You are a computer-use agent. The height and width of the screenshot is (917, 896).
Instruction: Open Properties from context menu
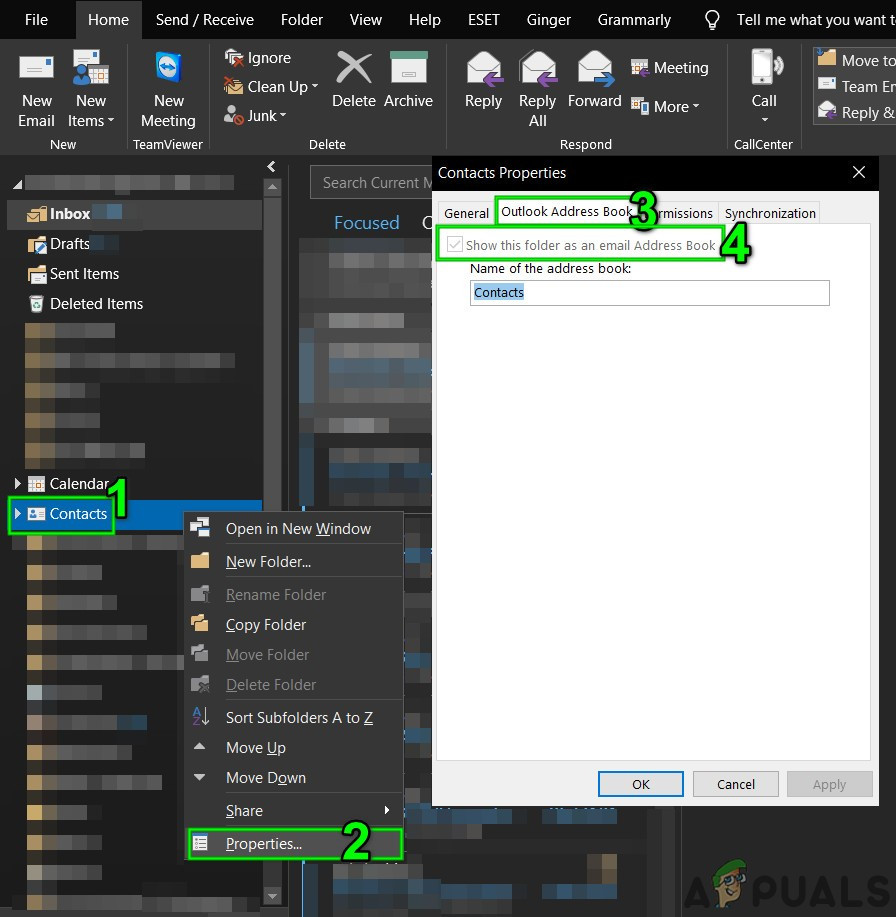pyautogui.click(x=294, y=843)
